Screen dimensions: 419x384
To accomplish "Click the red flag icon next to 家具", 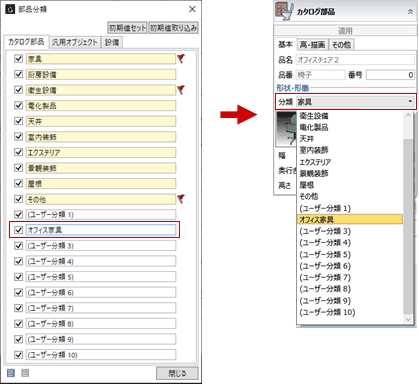I will [181, 59].
